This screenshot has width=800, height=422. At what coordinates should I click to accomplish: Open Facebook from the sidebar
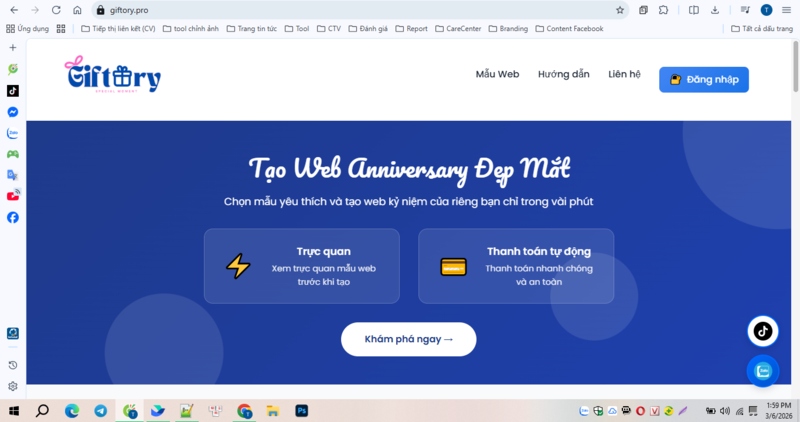coord(13,217)
